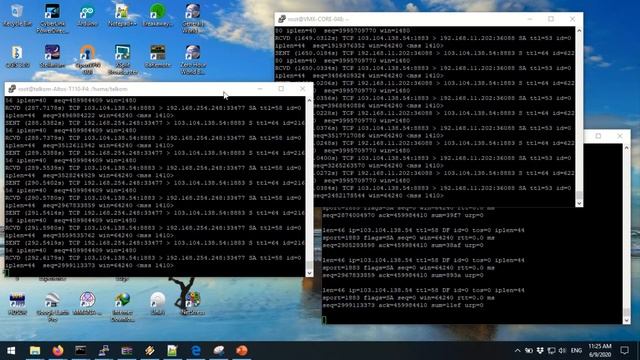This screenshot has height=360, width=640.
Task: Click the RCVD (287.7178s) line in telkom terminal
Action: click(153, 108)
